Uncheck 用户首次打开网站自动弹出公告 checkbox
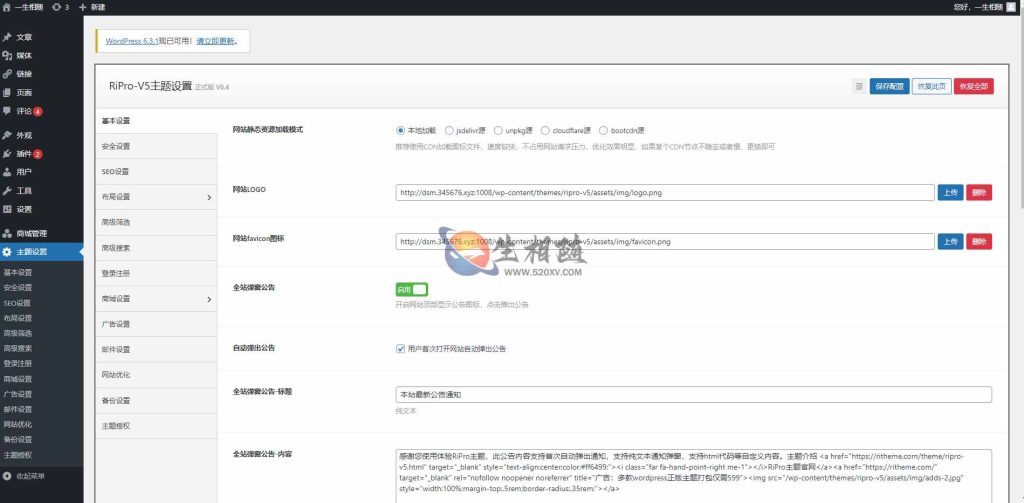 pos(400,348)
